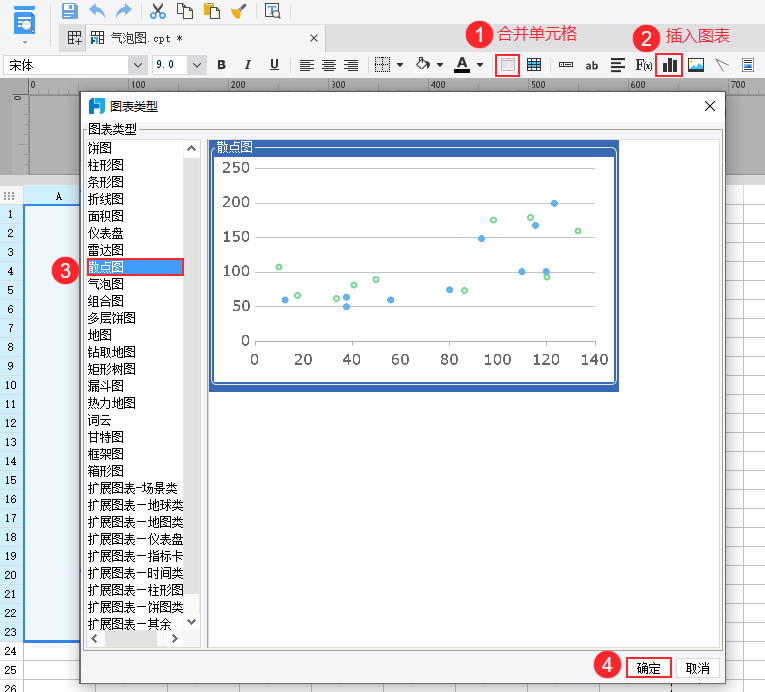Open the font name dropdown
The width and height of the screenshot is (765, 692).
(138, 65)
